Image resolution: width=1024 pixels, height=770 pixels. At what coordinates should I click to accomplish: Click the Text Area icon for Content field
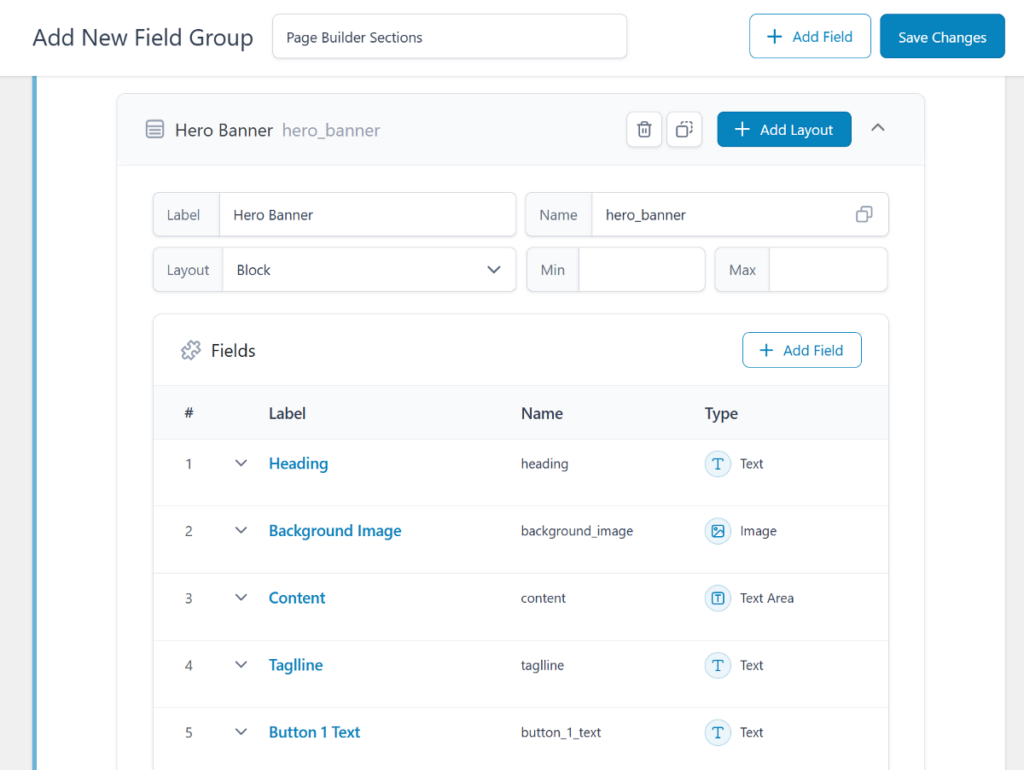[x=718, y=597]
